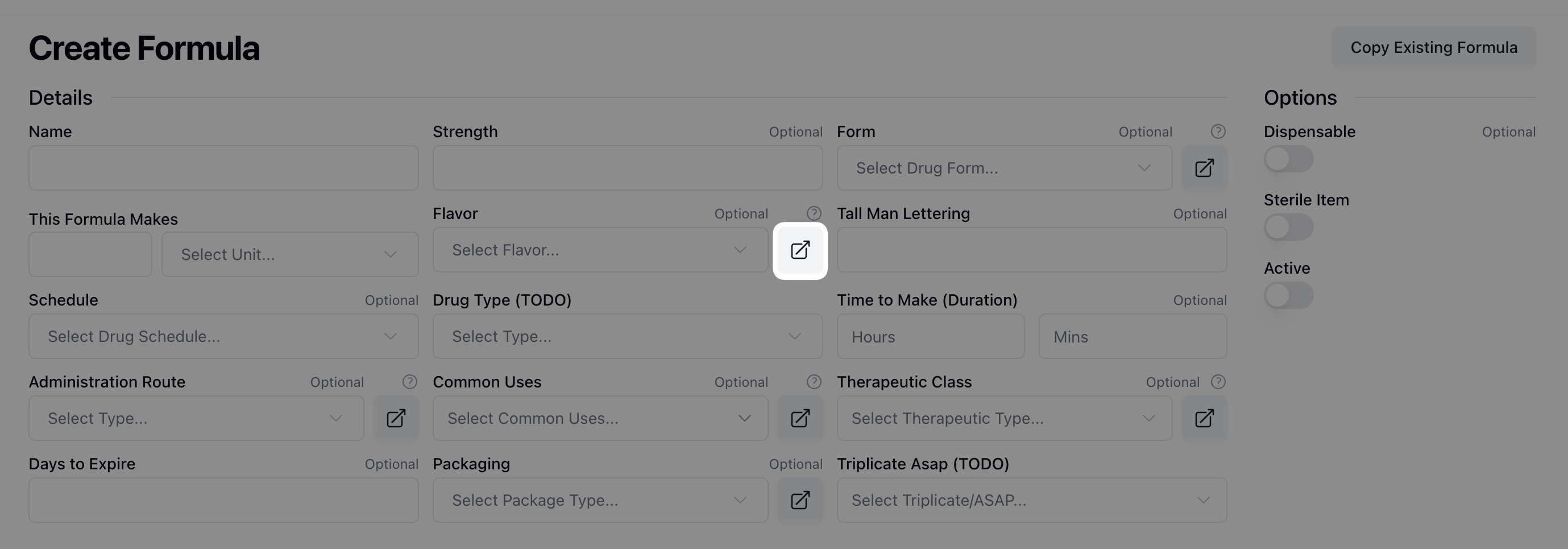Click the Therapeutic Class help icon
1568x549 pixels.
pyautogui.click(x=1218, y=382)
